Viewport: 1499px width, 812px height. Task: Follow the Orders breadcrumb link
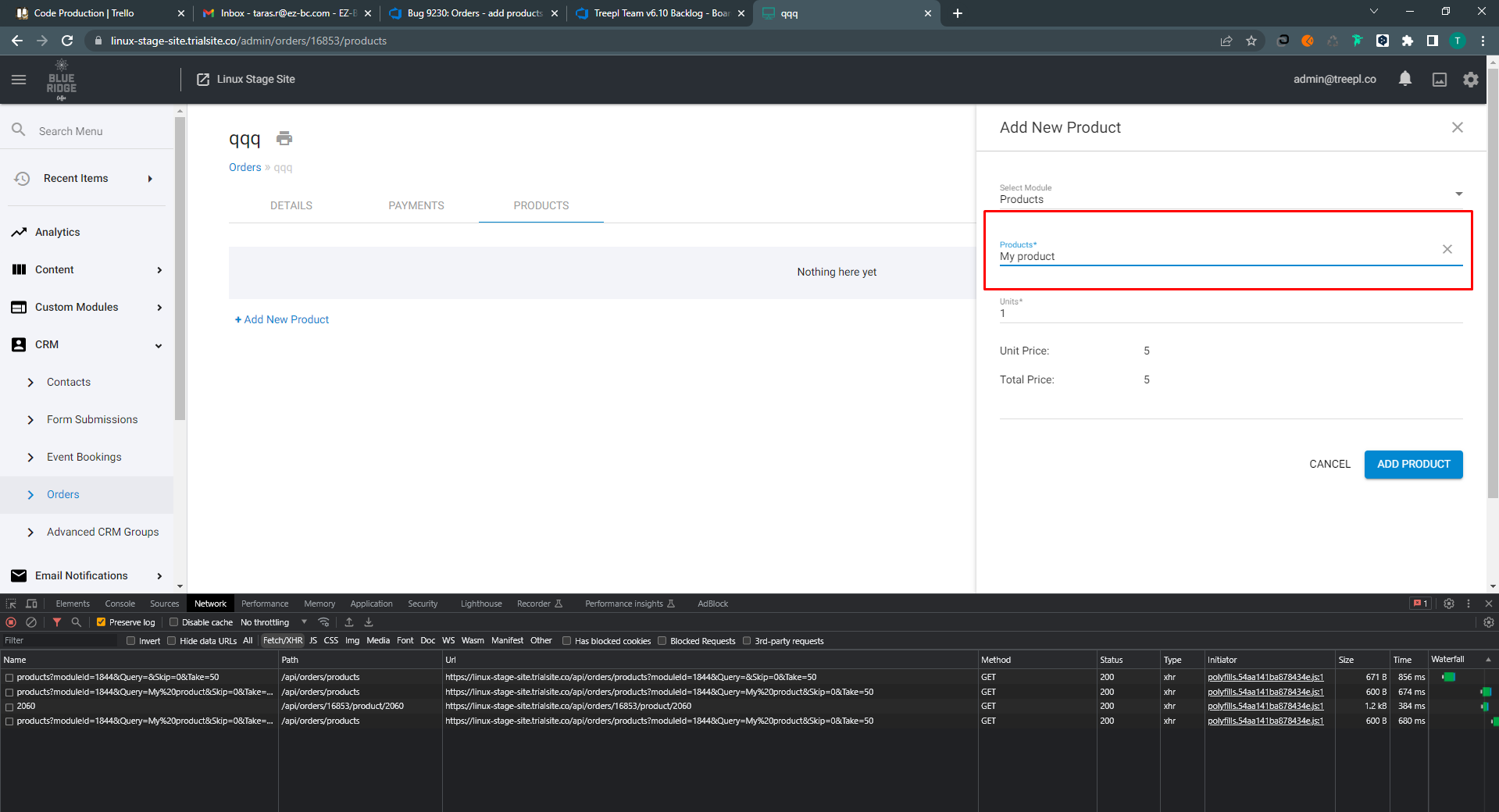tap(245, 167)
